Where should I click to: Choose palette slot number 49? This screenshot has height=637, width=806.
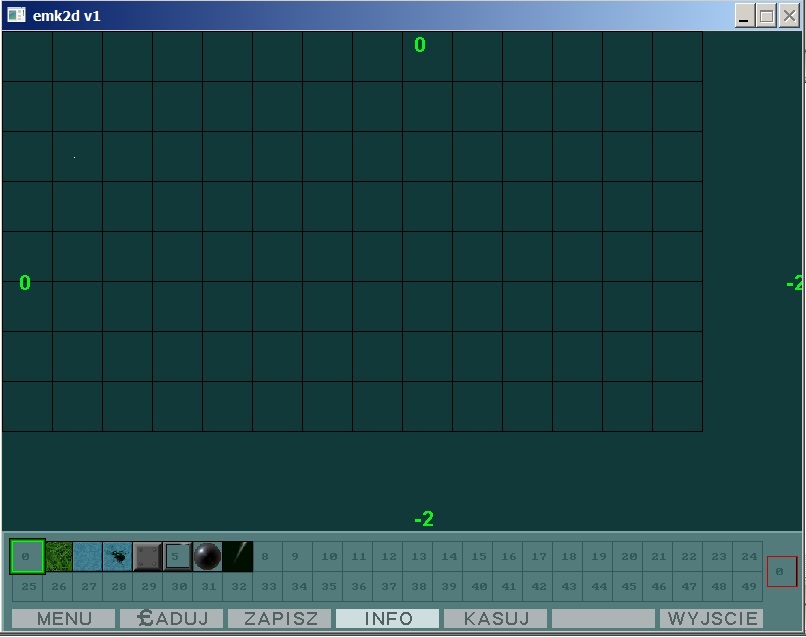click(x=748, y=587)
